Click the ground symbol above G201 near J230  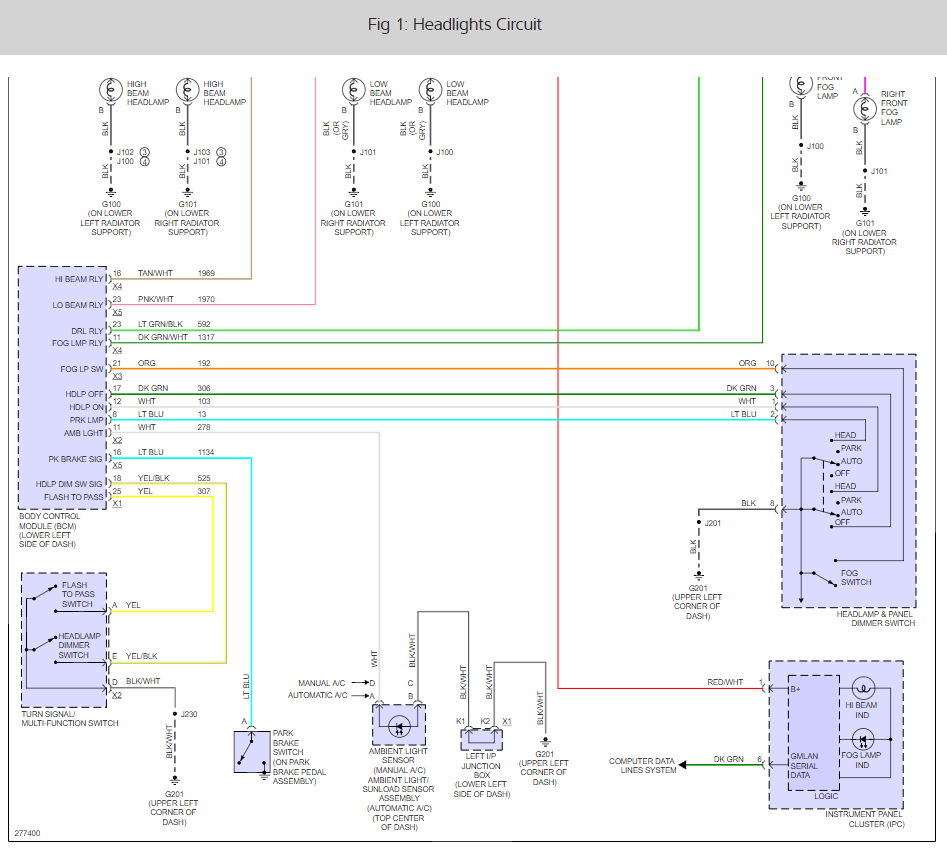click(175, 781)
